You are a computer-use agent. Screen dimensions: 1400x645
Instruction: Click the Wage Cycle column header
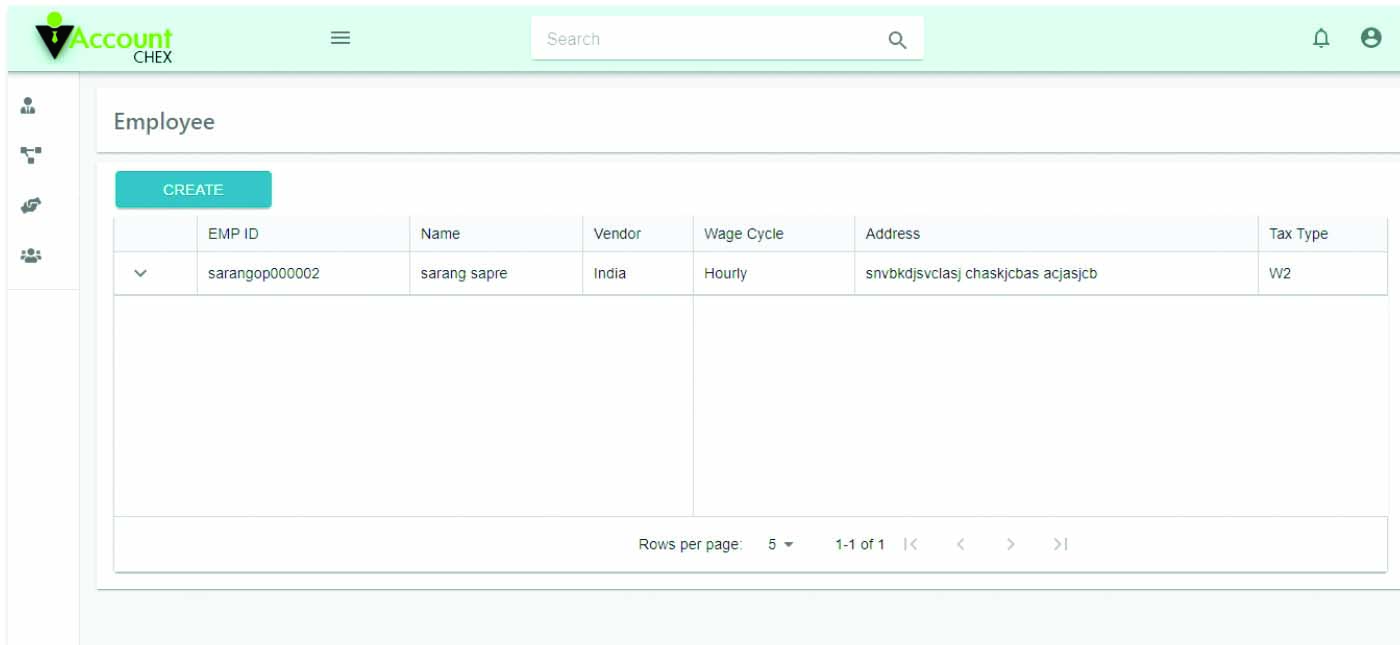743,234
